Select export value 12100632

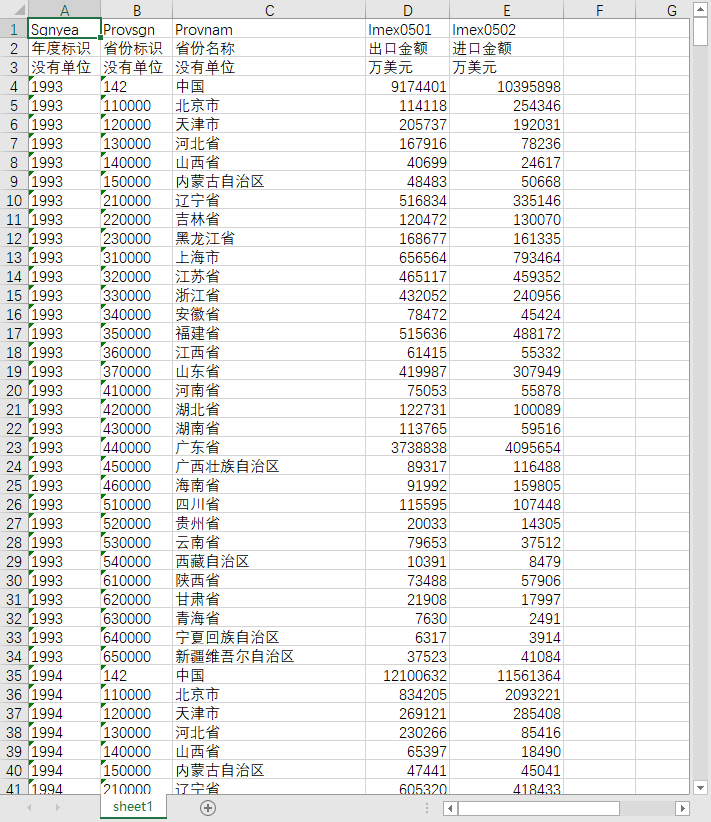point(407,676)
